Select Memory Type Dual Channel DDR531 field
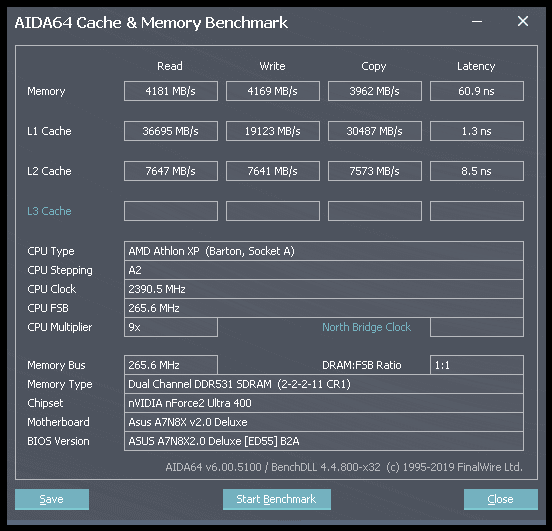Screen dimensions: 552x531 click(324, 384)
